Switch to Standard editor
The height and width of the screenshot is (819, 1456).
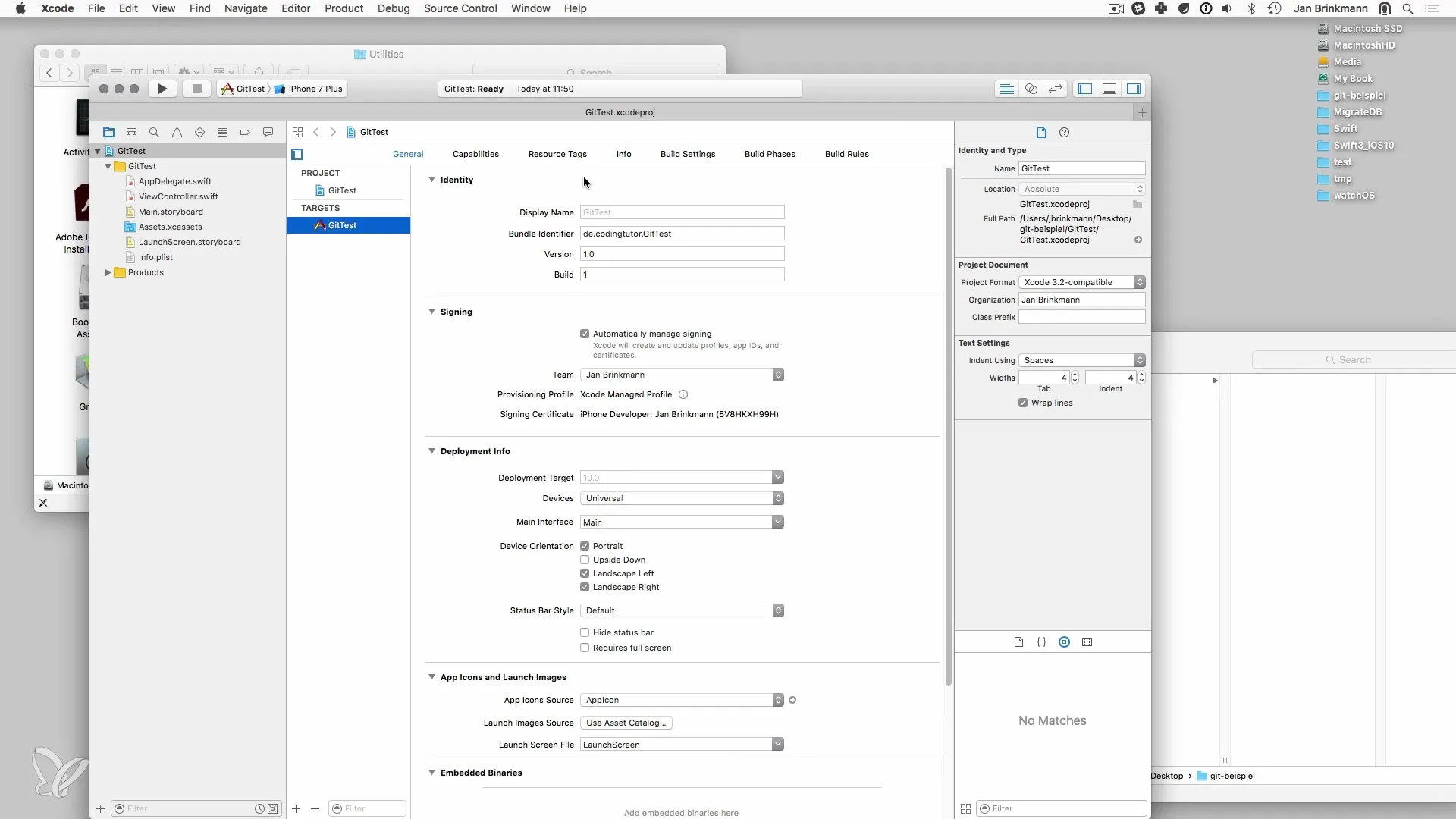click(1006, 89)
